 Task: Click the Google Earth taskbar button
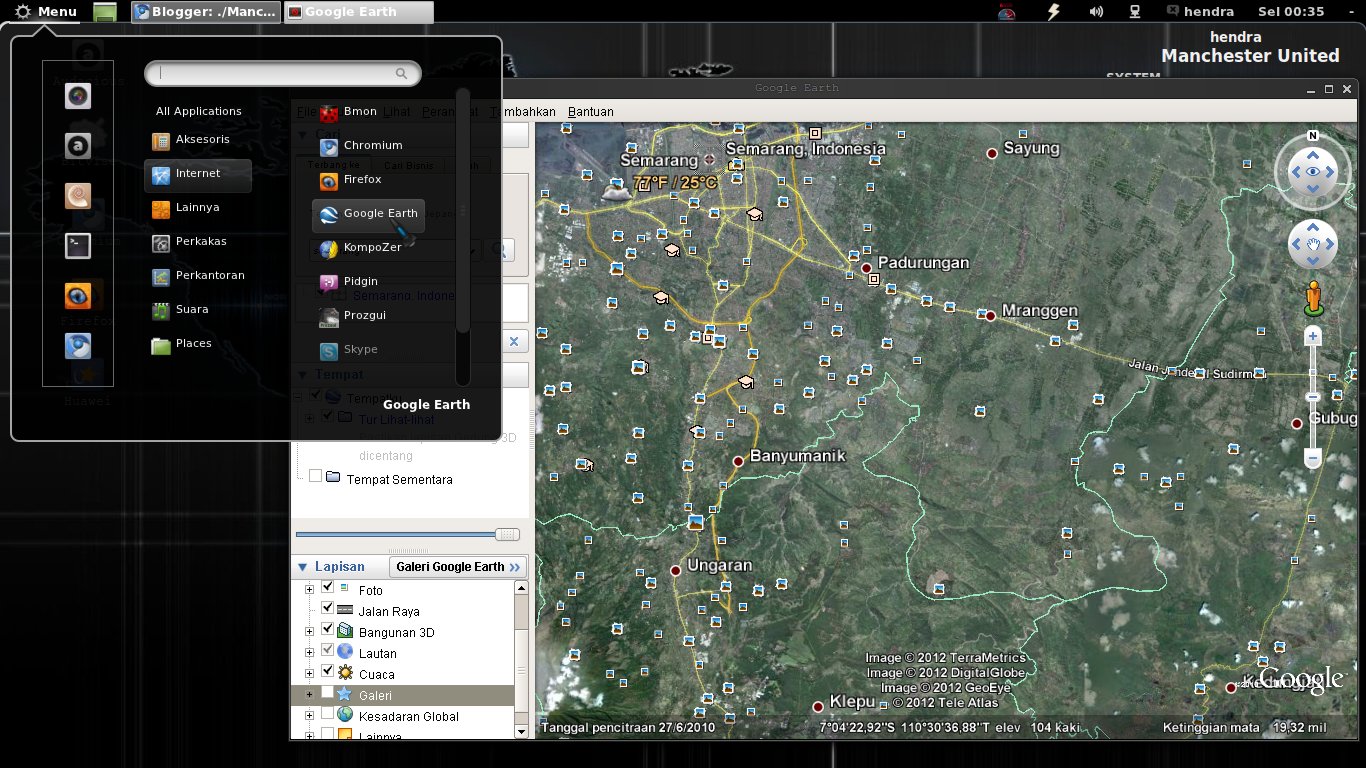(359, 12)
